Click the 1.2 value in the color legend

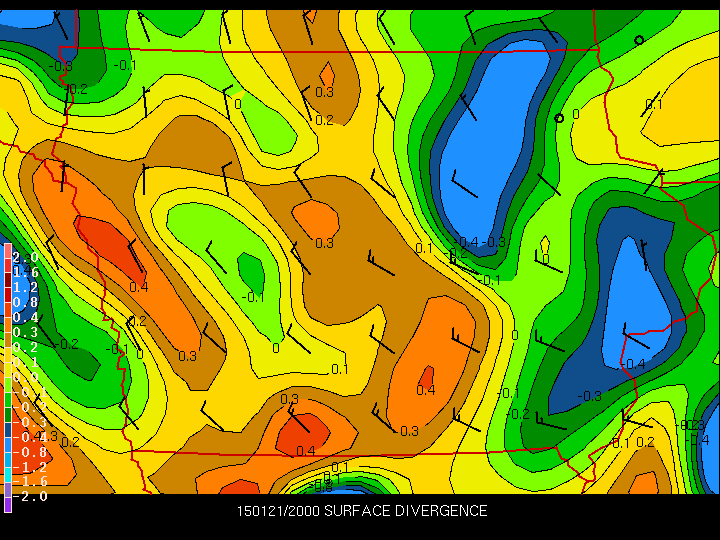[x=25, y=287]
